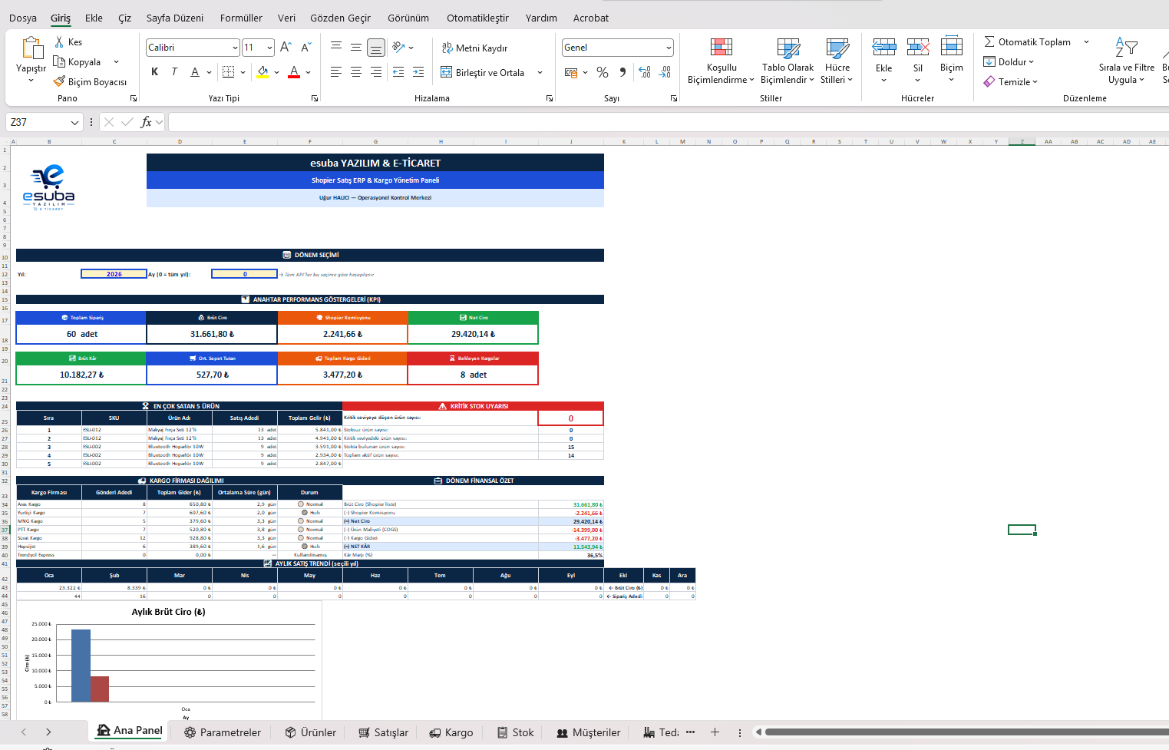
Task: Left-align the cell text
Action: pos(336,72)
